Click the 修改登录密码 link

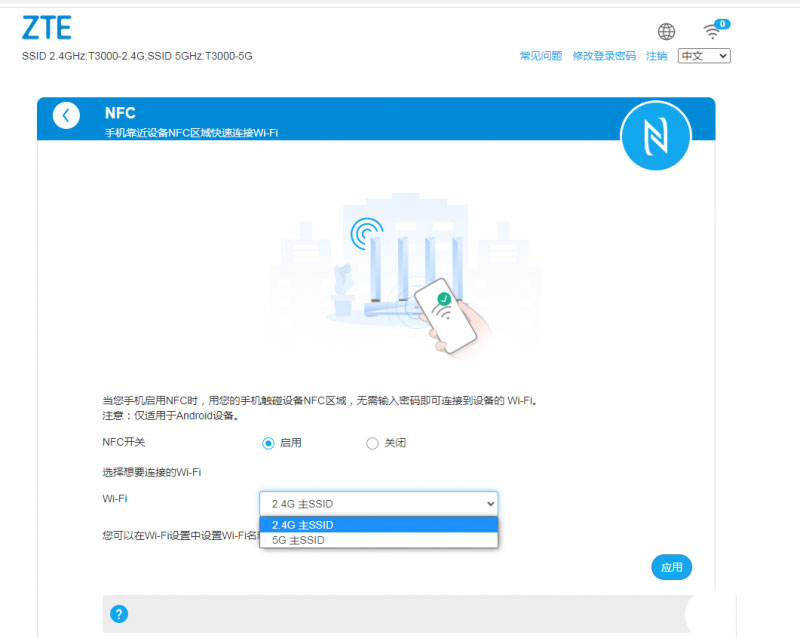coord(604,56)
